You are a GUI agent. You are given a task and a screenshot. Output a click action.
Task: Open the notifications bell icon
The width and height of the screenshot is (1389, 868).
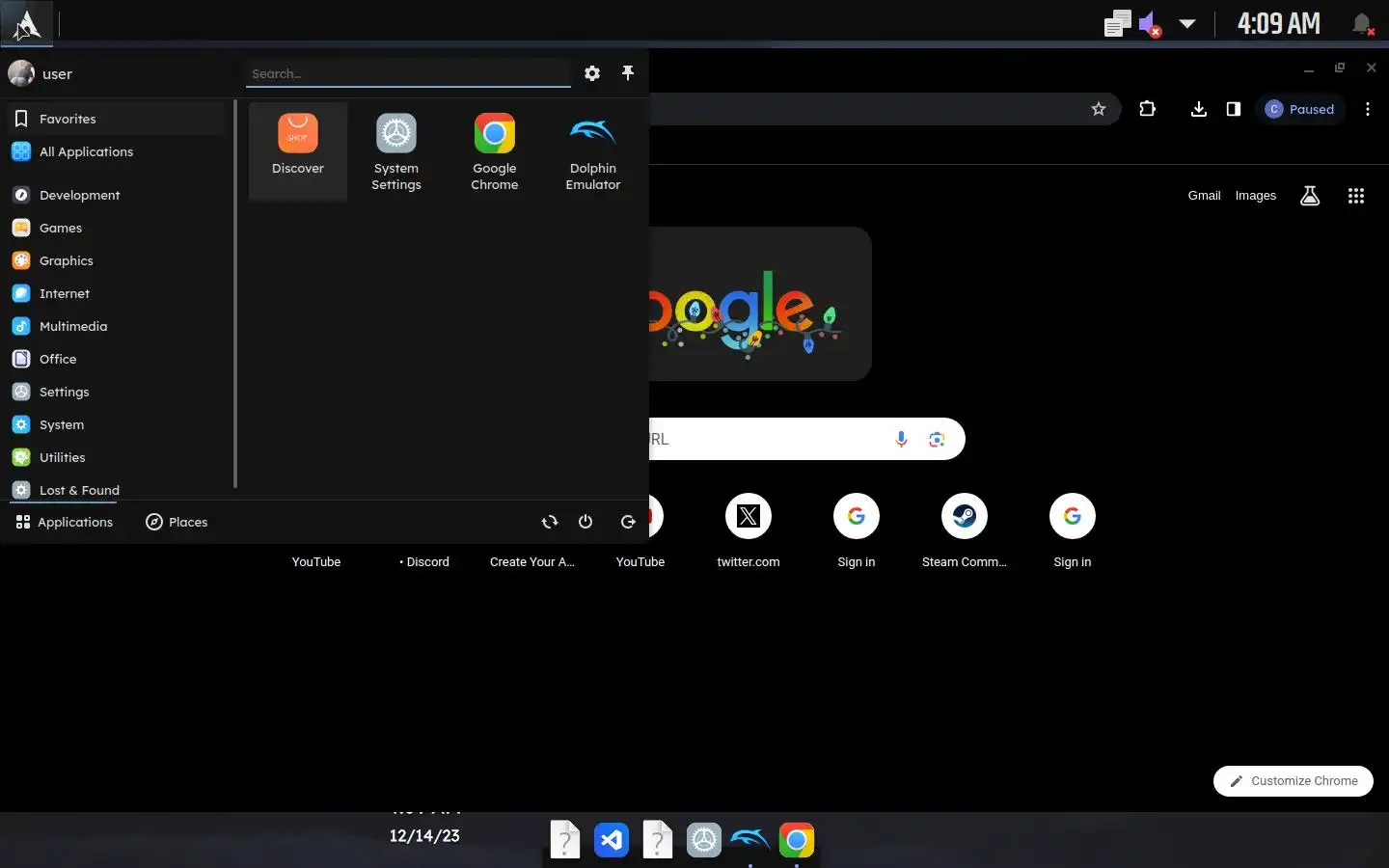point(1362,23)
